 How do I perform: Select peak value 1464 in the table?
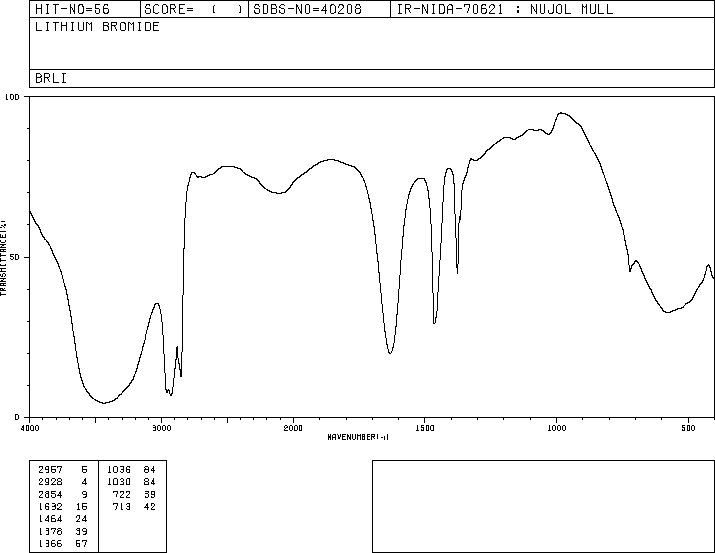point(50,519)
